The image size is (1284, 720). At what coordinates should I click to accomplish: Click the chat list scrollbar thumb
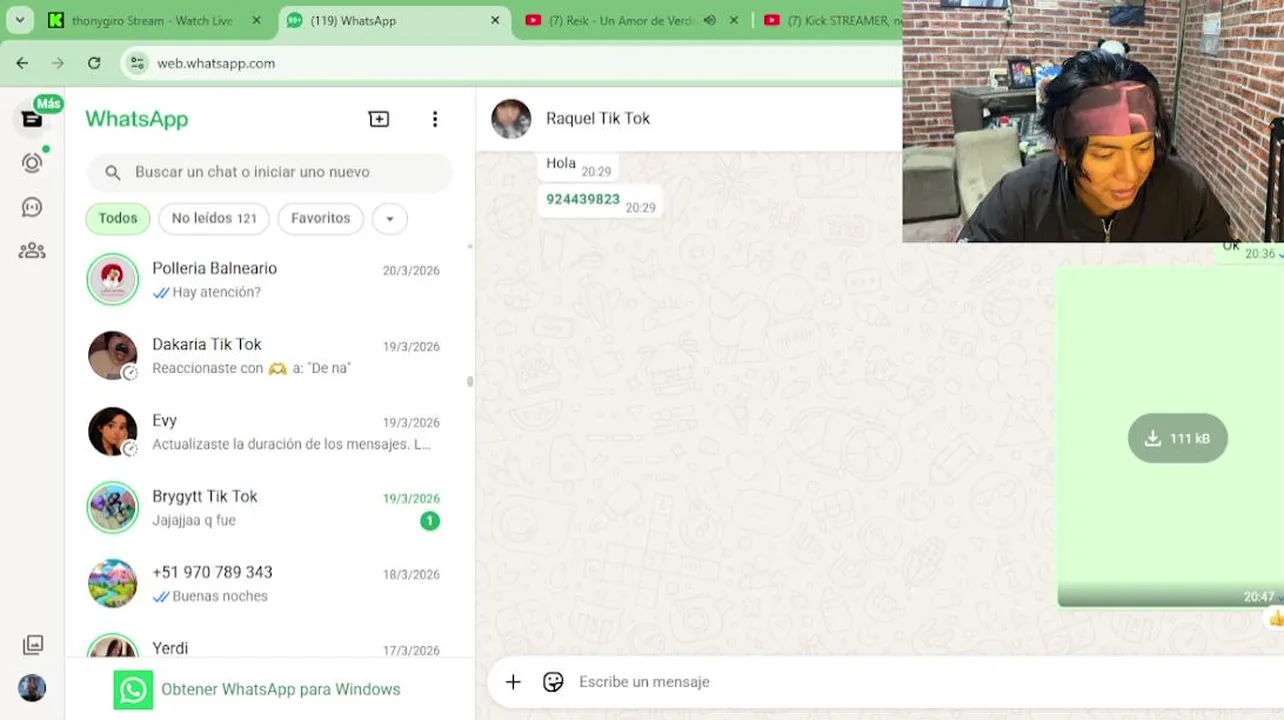point(470,381)
